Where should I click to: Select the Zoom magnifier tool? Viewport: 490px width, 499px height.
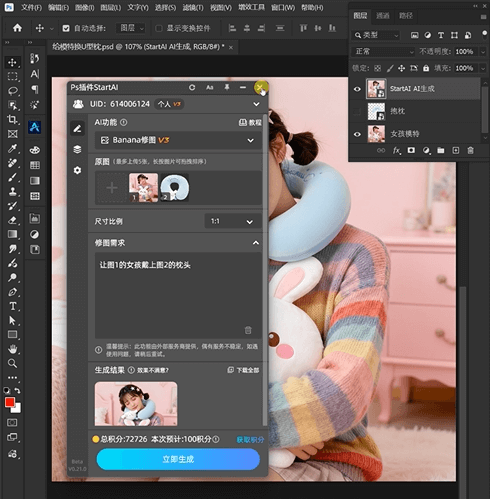12,363
